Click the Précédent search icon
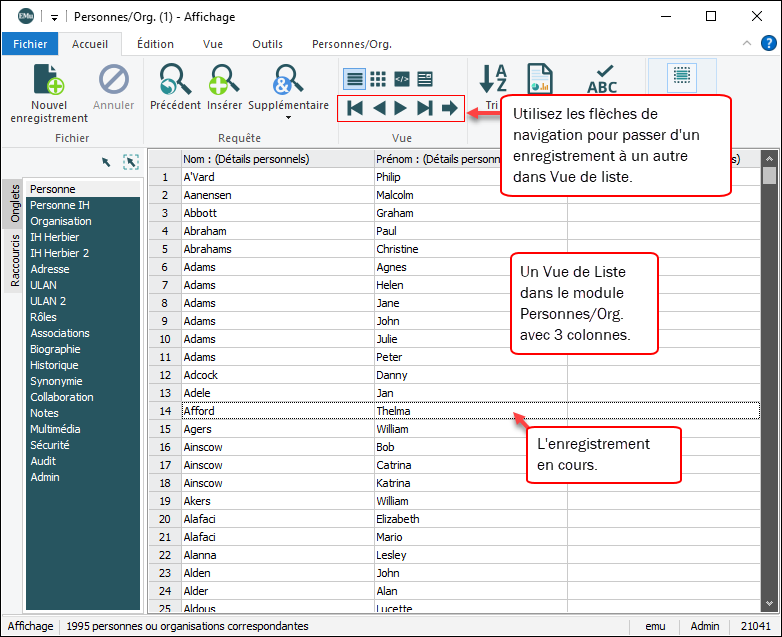 175,79
